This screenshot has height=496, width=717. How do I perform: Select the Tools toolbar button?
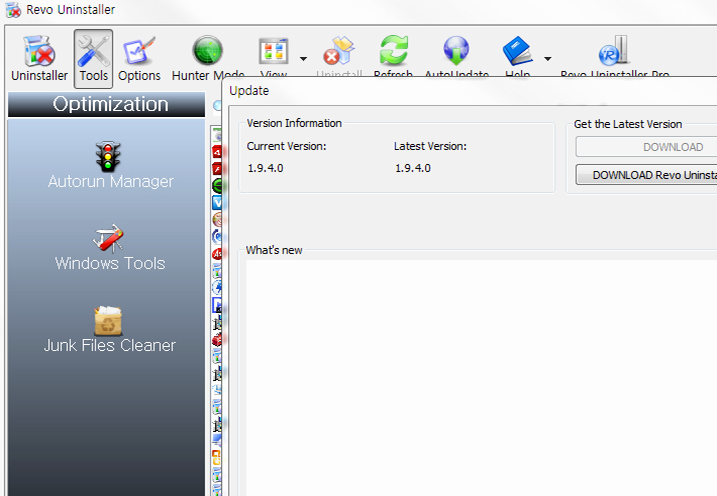pyautogui.click(x=93, y=59)
